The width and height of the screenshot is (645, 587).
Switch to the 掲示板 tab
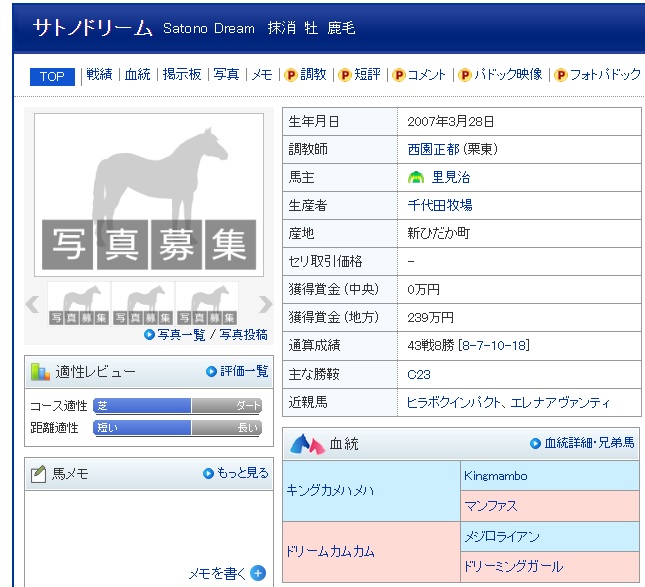click(182, 75)
